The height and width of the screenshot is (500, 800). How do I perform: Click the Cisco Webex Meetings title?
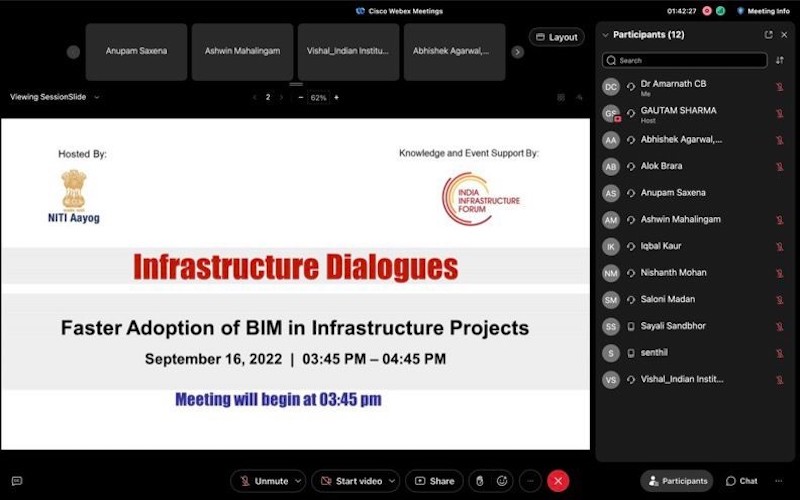point(399,11)
